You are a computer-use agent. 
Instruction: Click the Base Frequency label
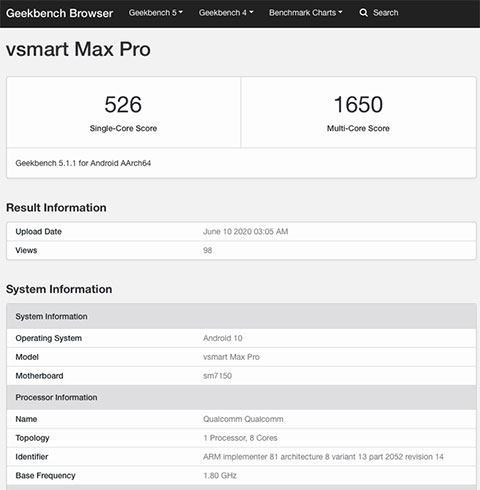point(45,475)
